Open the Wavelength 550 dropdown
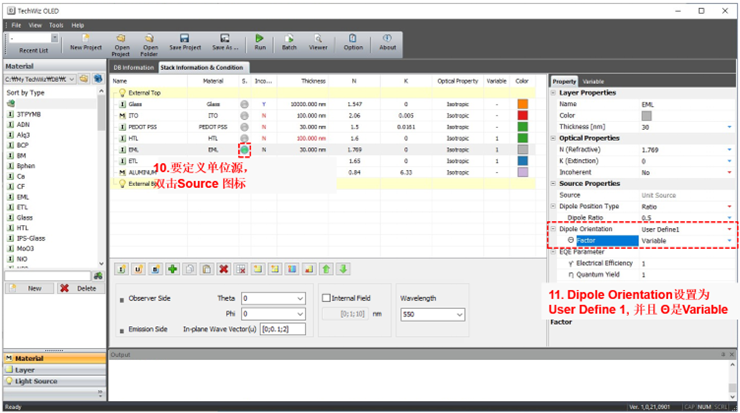740x413 pixels. click(460, 314)
